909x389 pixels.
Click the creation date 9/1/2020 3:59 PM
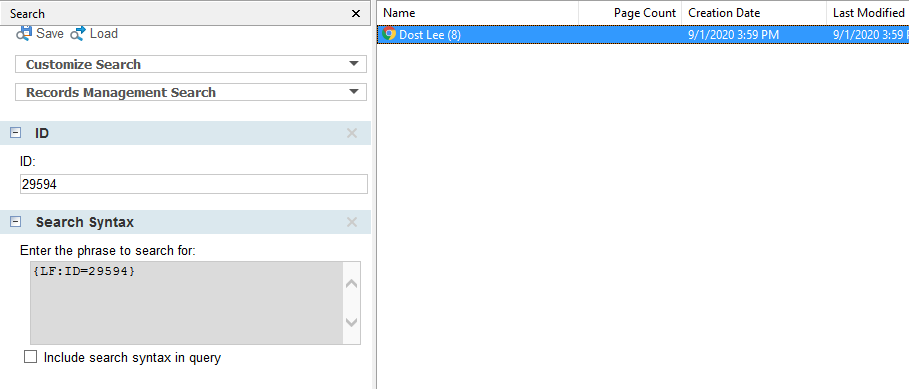(733, 35)
